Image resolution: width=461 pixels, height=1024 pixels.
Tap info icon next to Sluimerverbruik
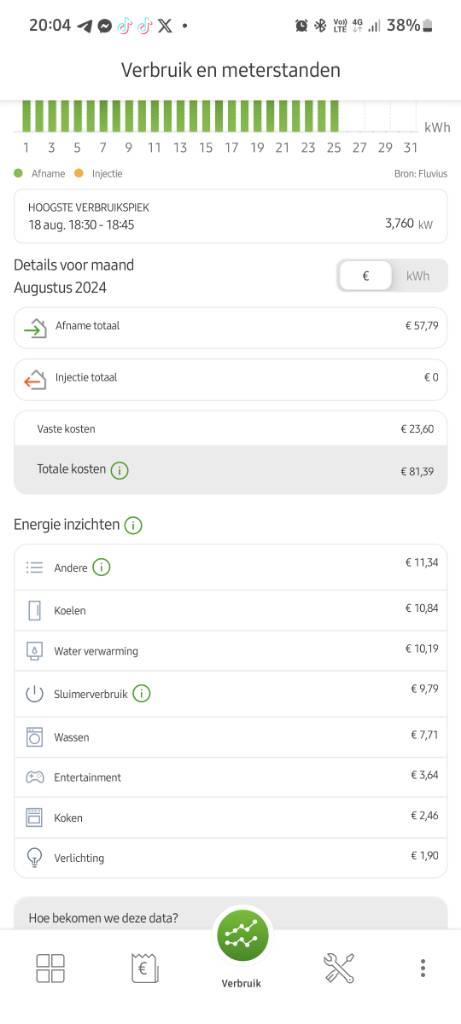click(x=141, y=694)
